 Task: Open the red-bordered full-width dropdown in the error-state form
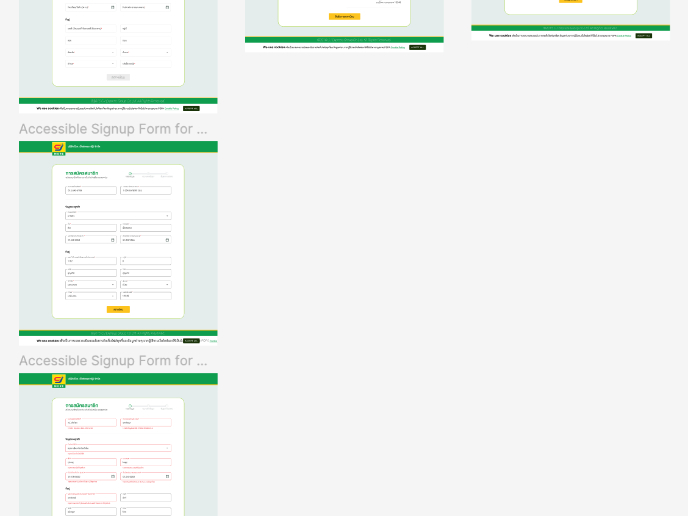pos(118,448)
